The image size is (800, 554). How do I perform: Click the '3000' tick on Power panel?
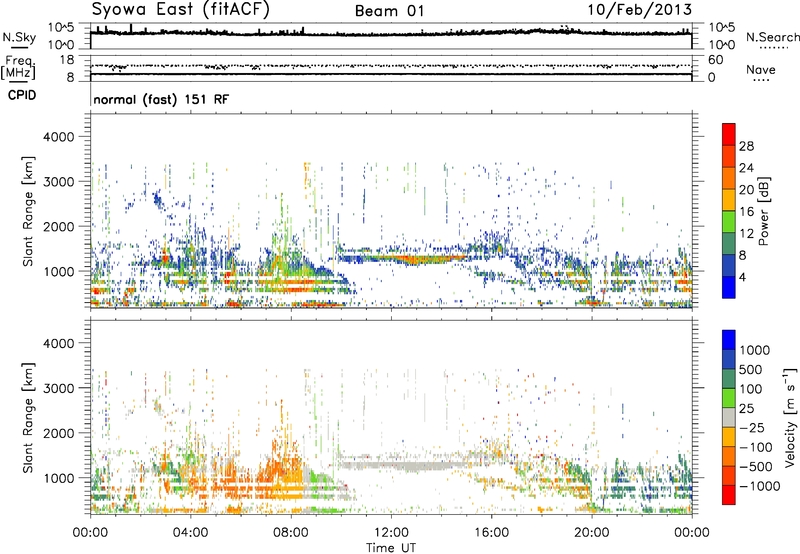[58, 182]
